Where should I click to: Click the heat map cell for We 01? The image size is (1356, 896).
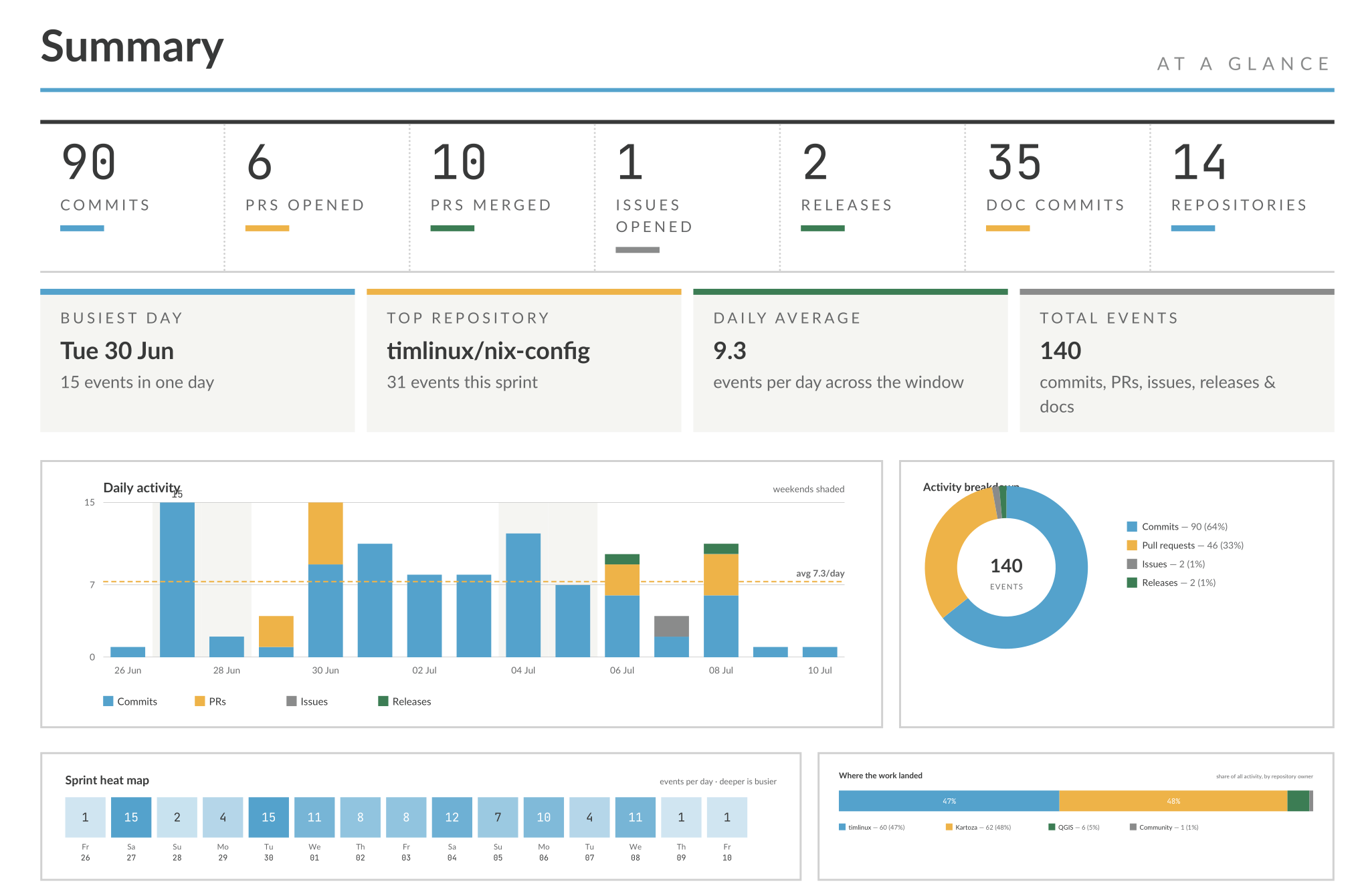point(314,817)
